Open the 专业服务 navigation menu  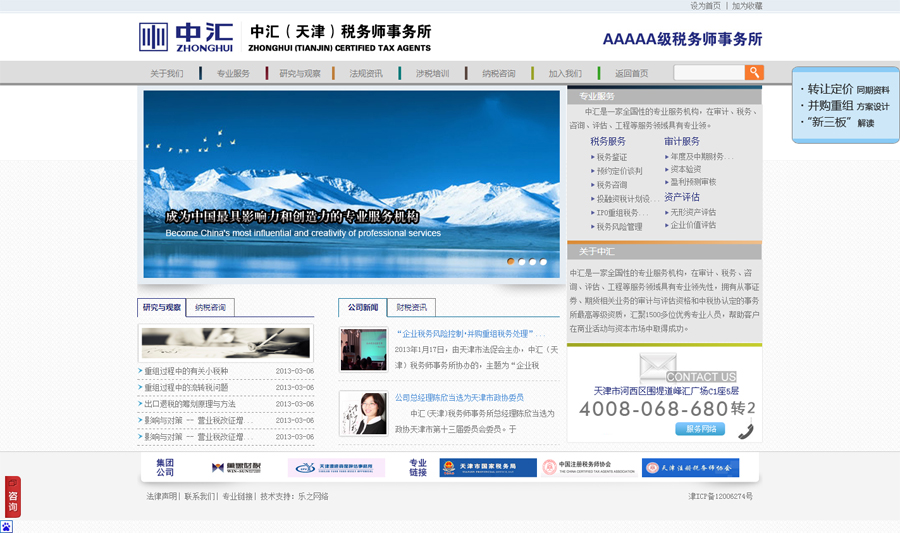tap(233, 73)
